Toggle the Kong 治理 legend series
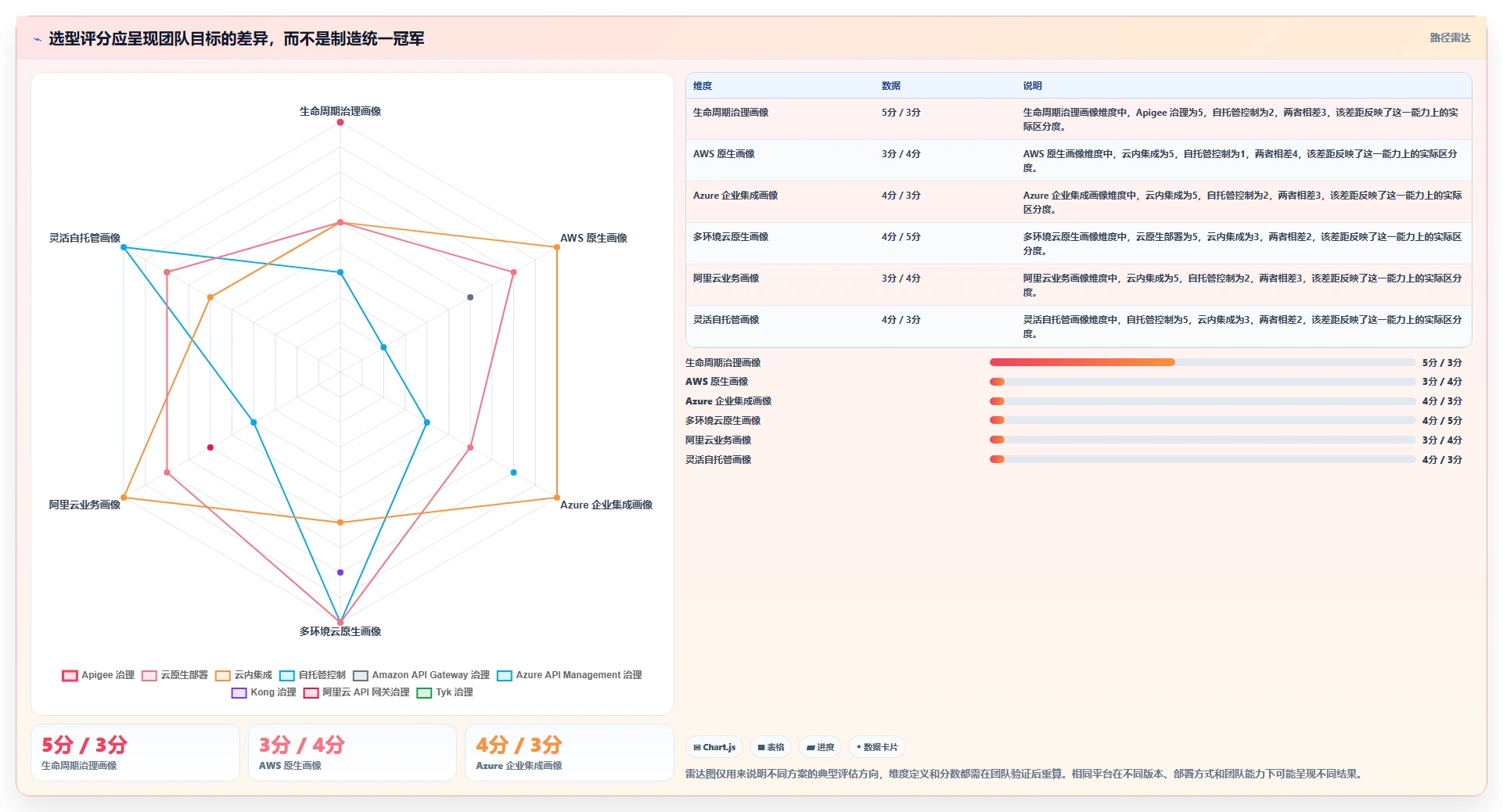 pos(264,692)
